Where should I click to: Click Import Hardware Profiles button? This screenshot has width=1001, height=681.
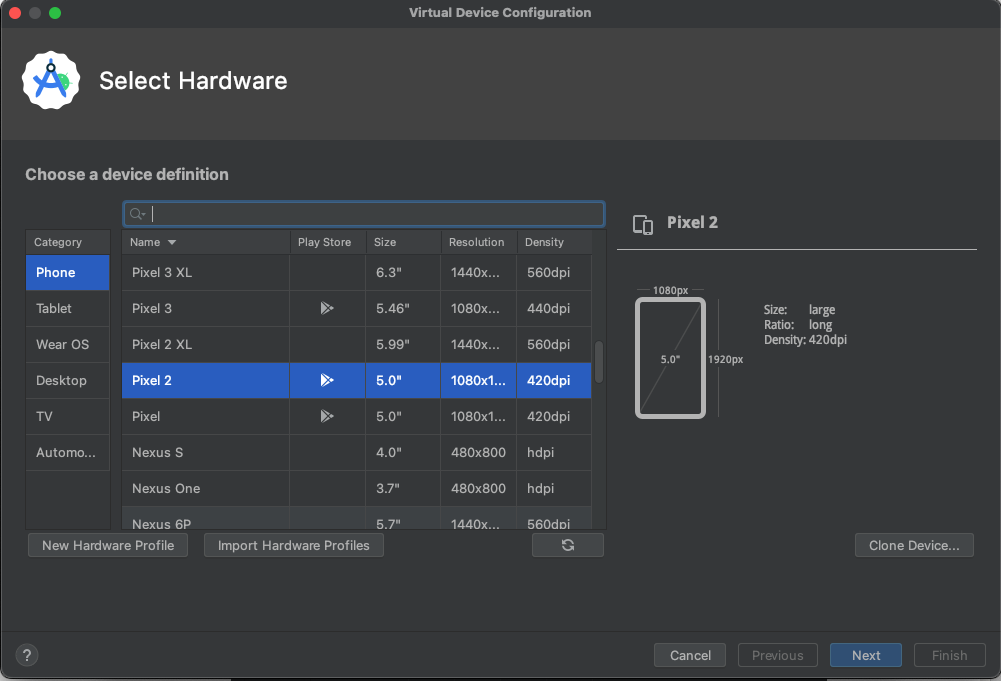point(294,545)
